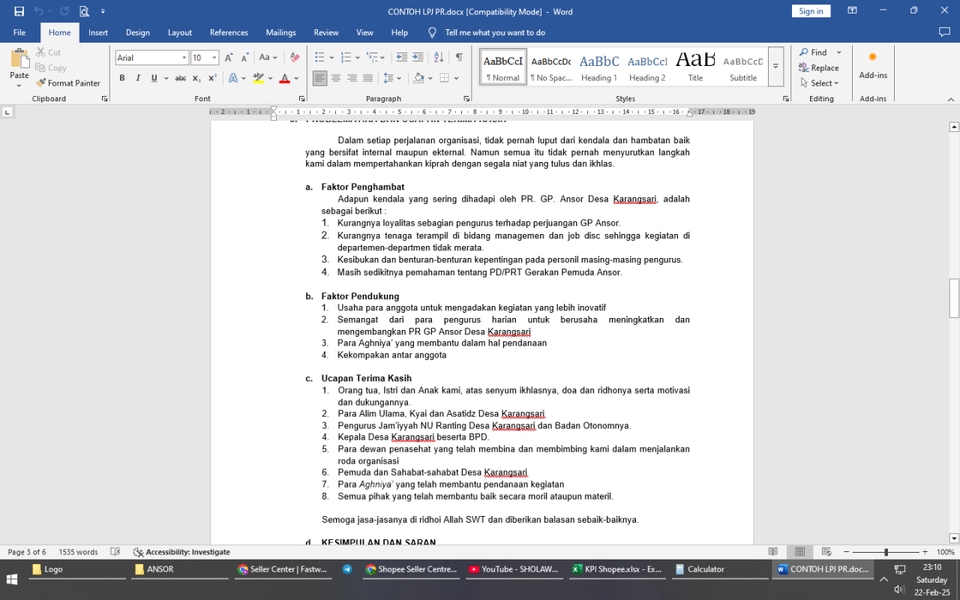The height and width of the screenshot is (600, 960).
Task: Apply the Heading 1 style
Action: (599, 67)
